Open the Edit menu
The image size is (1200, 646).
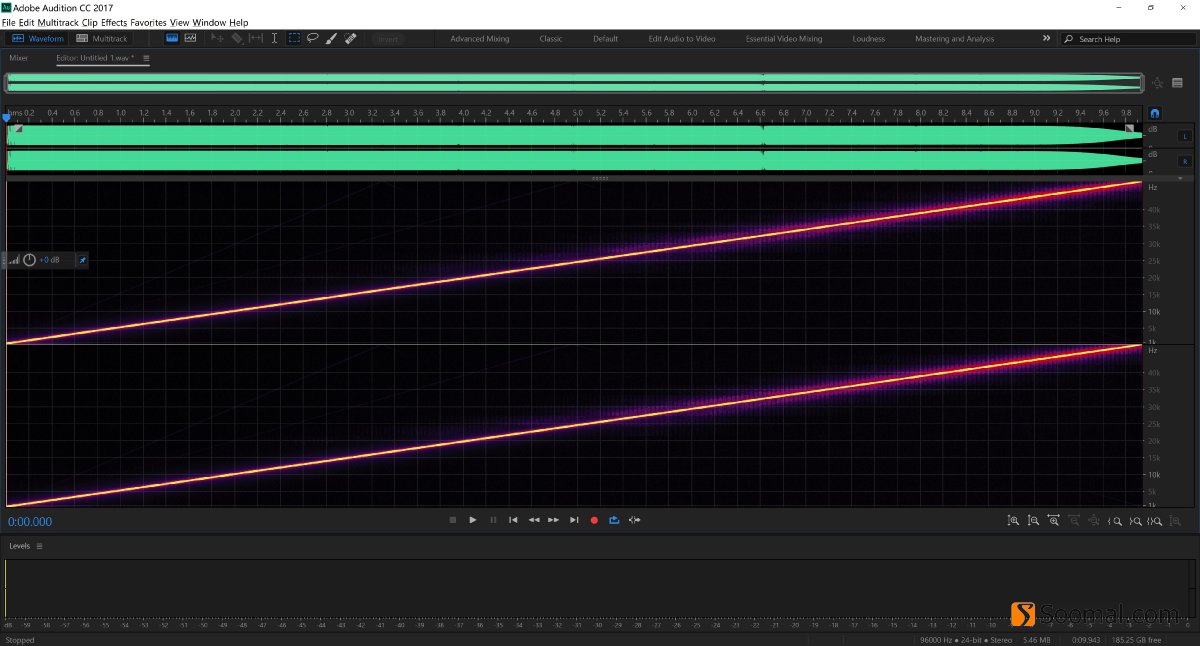(26, 22)
